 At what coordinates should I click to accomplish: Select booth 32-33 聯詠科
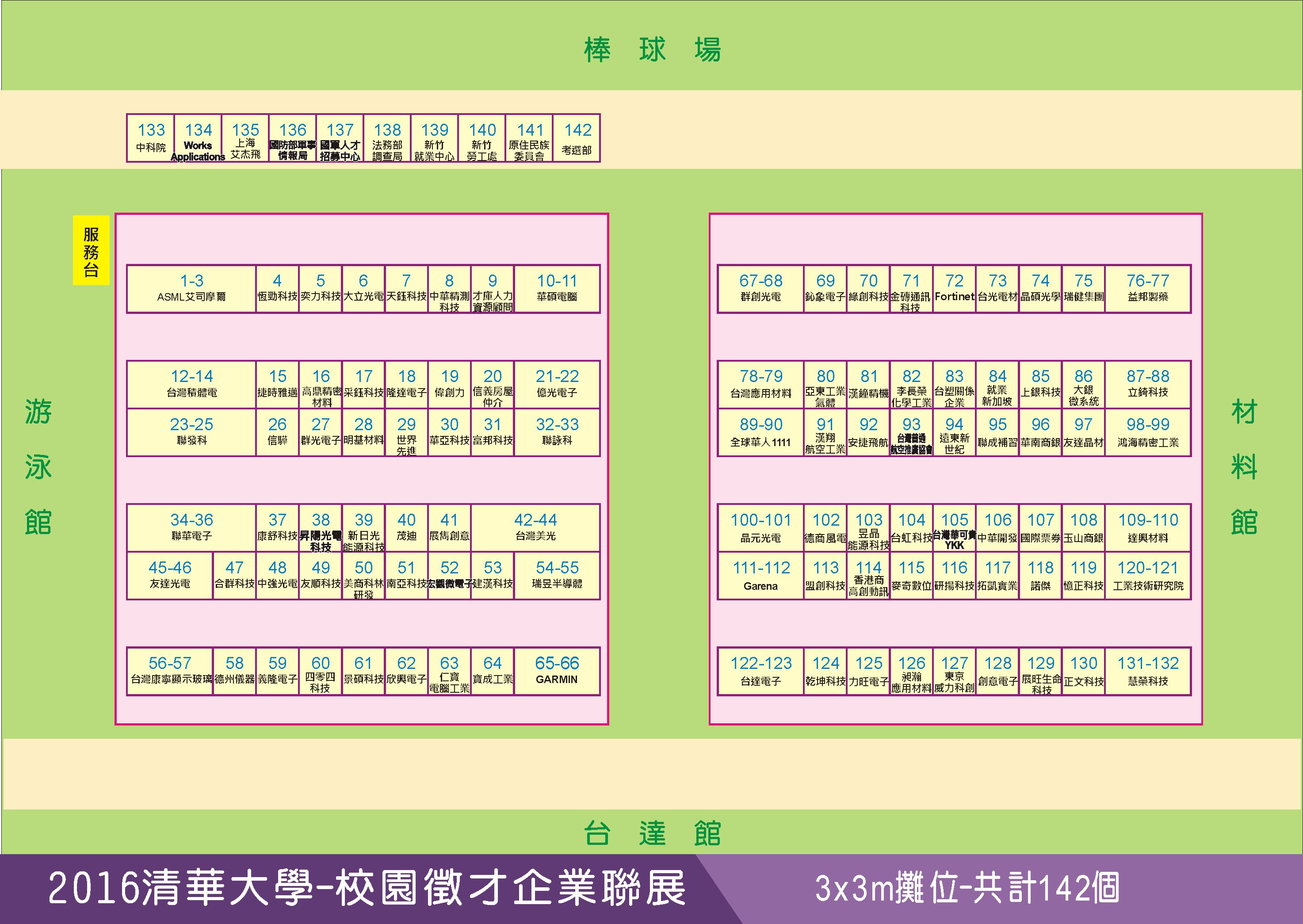pyautogui.click(x=557, y=432)
